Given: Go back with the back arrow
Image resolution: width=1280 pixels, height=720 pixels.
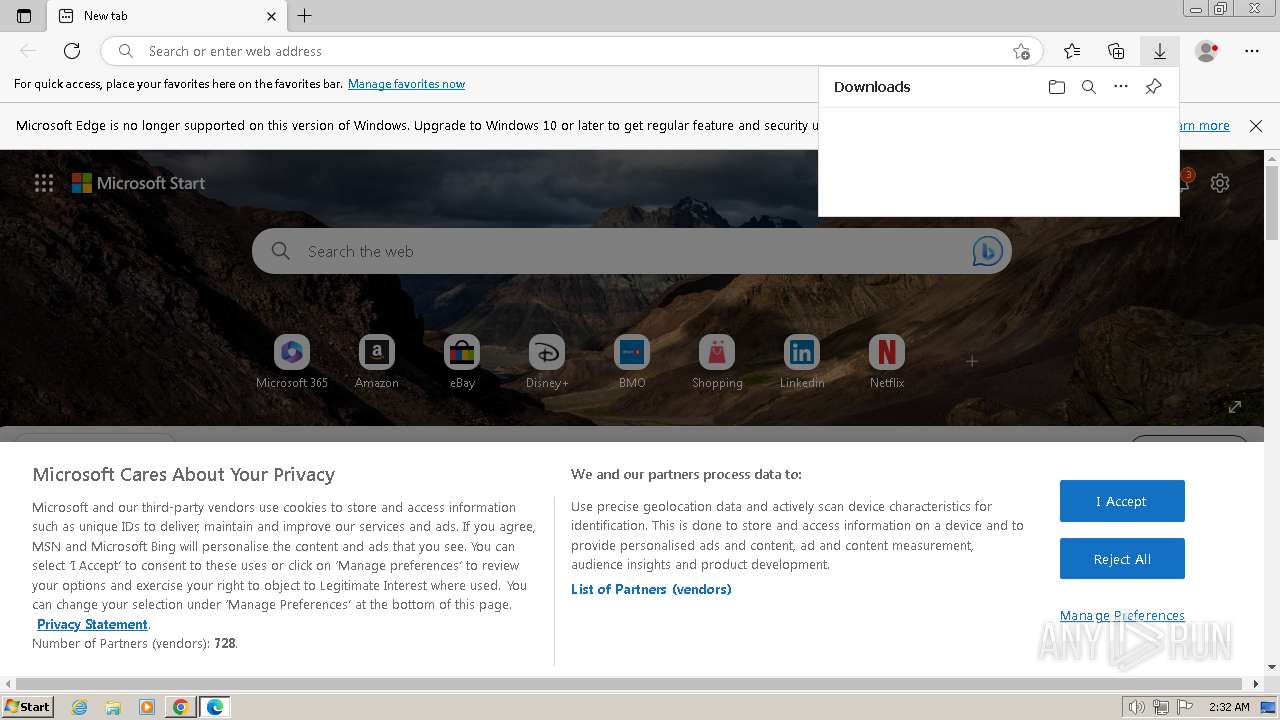Looking at the screenshot, I should click(28, 51).
